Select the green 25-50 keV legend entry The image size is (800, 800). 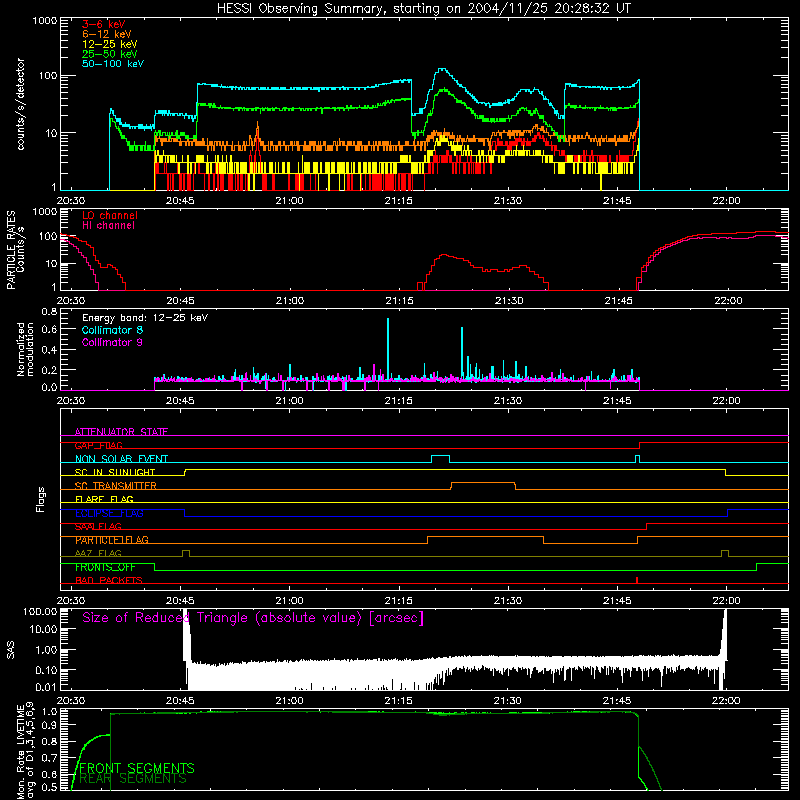pos(110,54)
